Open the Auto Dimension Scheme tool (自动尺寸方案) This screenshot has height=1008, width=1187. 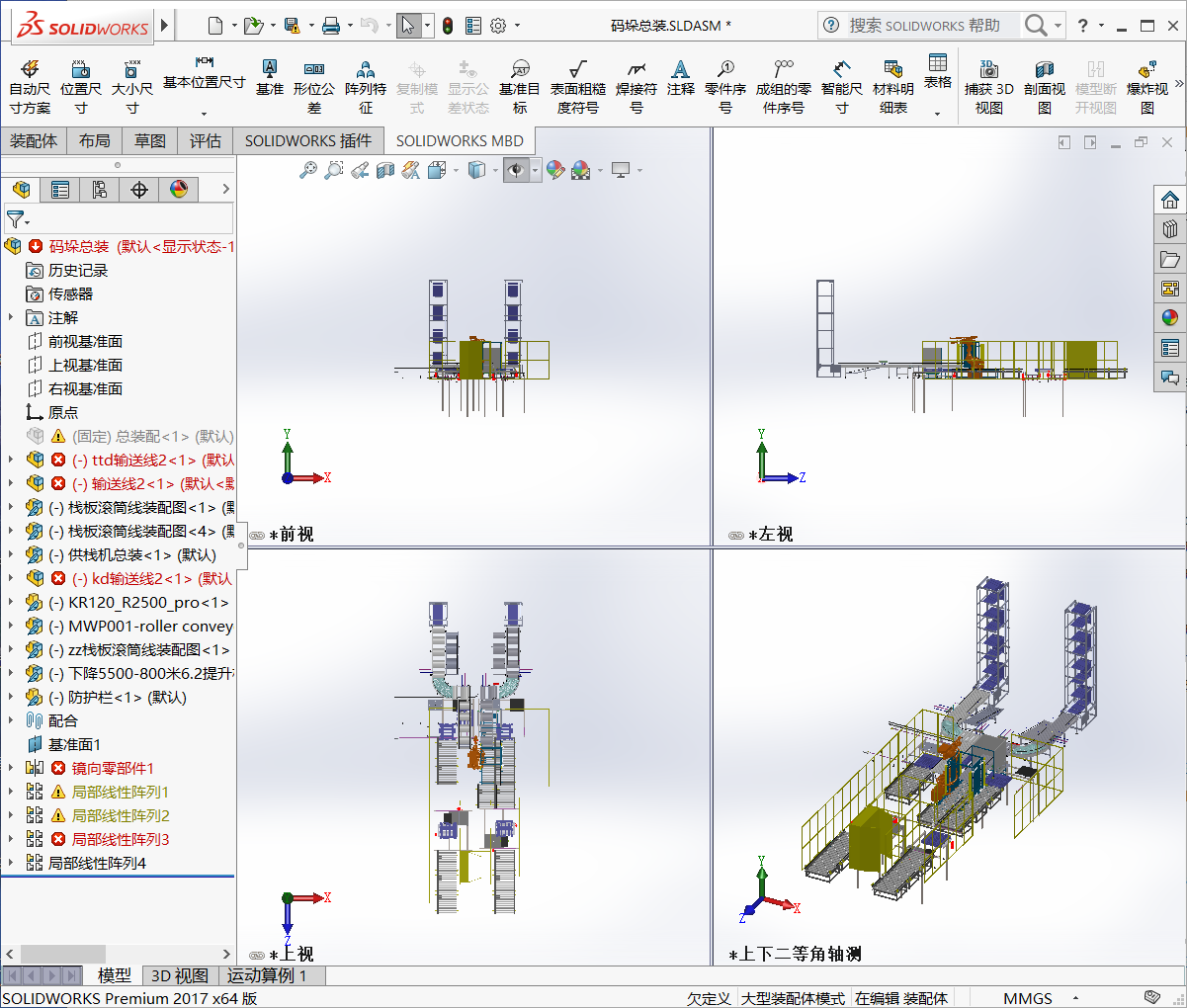click(30, 86)
